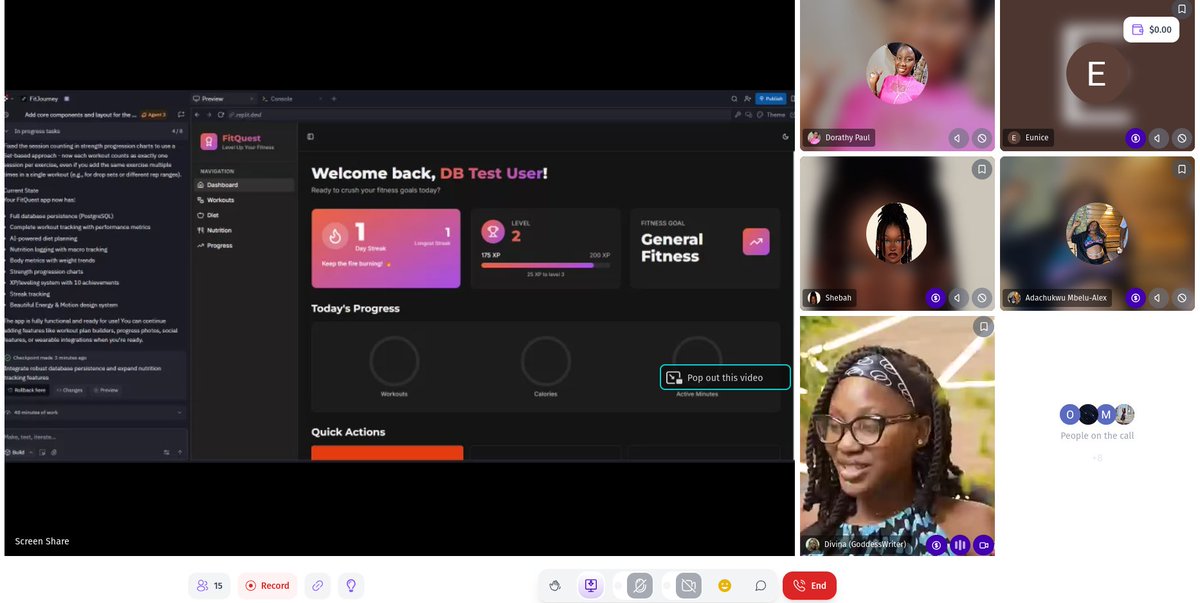Click the audio bars icon on Divina's tile
Screen dimensions: 1200x603
click(960, 545)
